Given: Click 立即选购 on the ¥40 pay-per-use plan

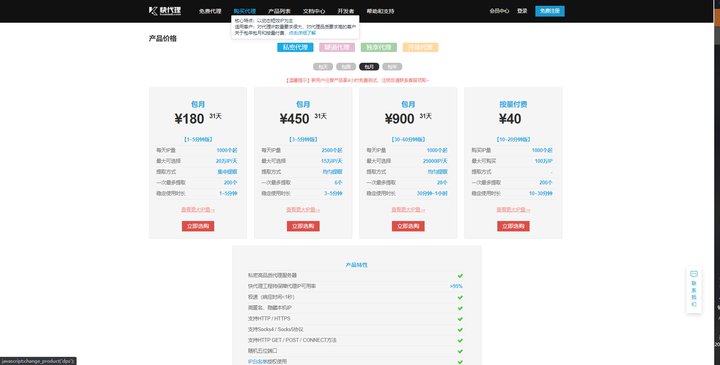Looking at the screenshot, I should [513, 226].
